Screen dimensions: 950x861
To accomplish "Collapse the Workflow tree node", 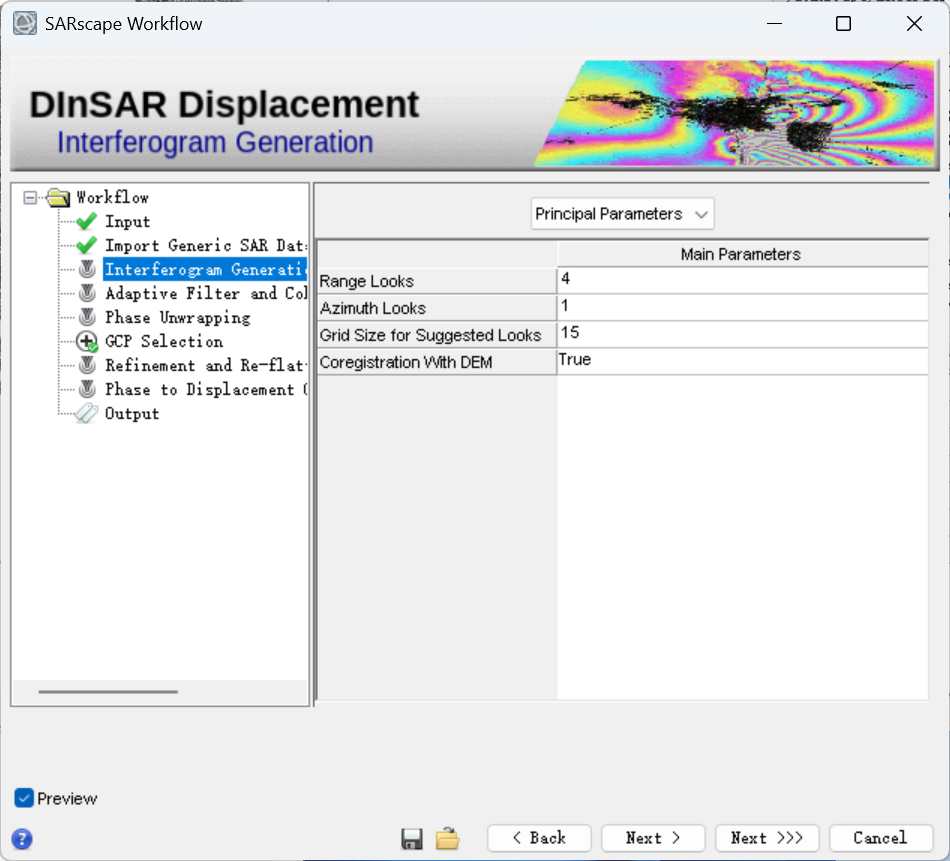I will pos(30,198).
